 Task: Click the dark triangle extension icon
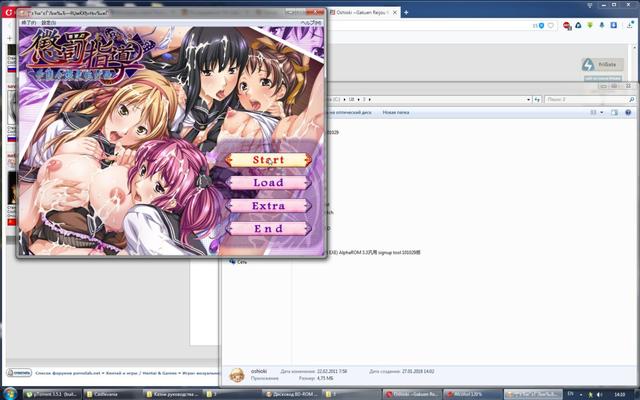(x=578, y=26)
